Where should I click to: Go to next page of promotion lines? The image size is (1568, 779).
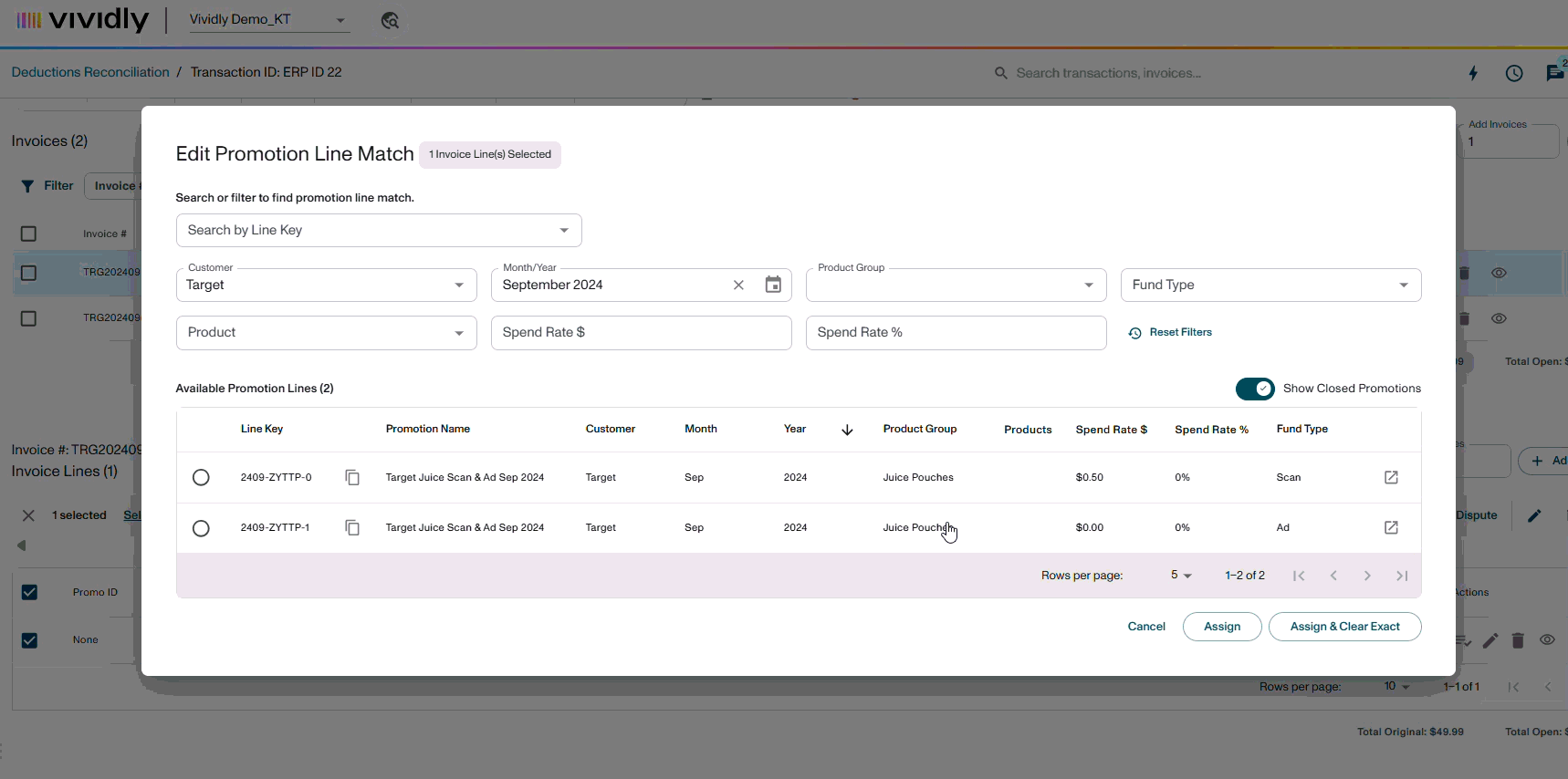(1367, 576)
